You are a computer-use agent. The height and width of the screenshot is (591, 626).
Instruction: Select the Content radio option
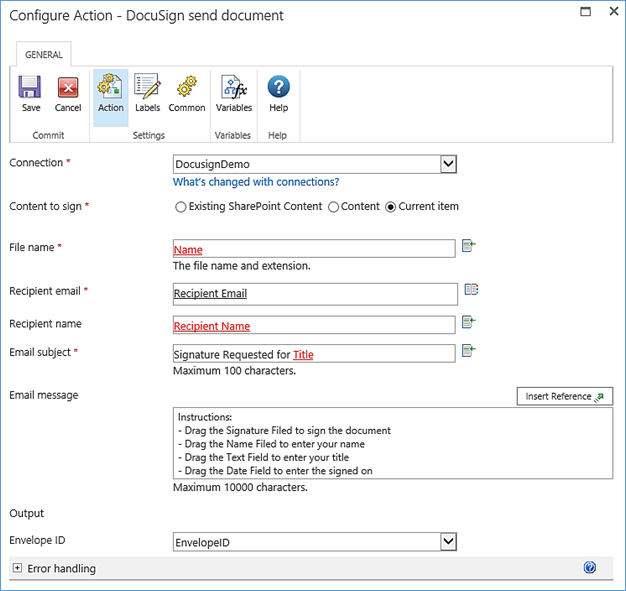coord(333,207)
